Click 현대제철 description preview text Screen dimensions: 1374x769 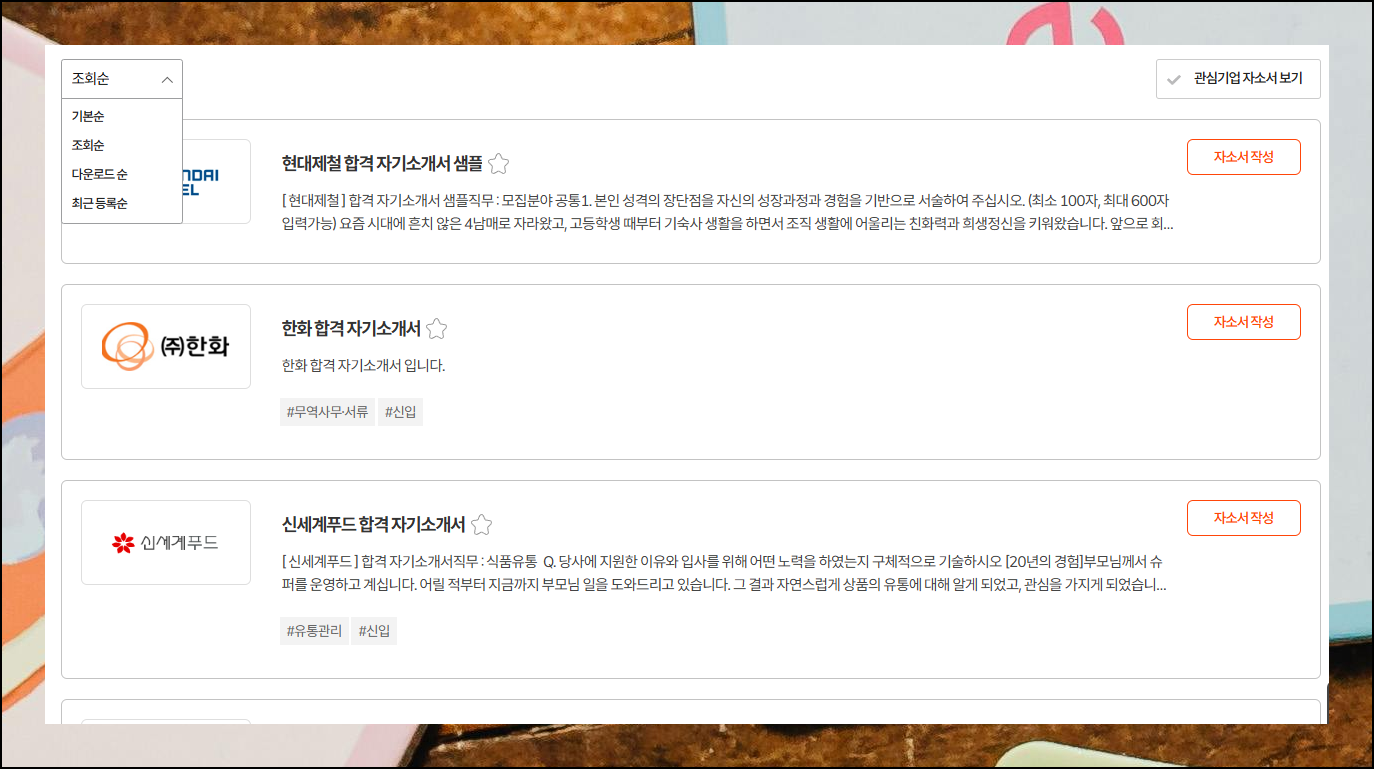click(x=728, y=211)
